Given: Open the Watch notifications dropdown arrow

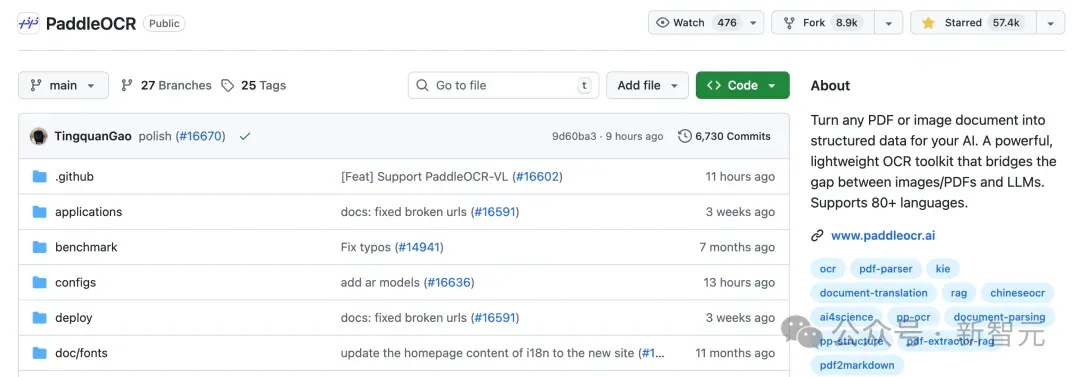Looking at the screenshot, I should (754, 23).
